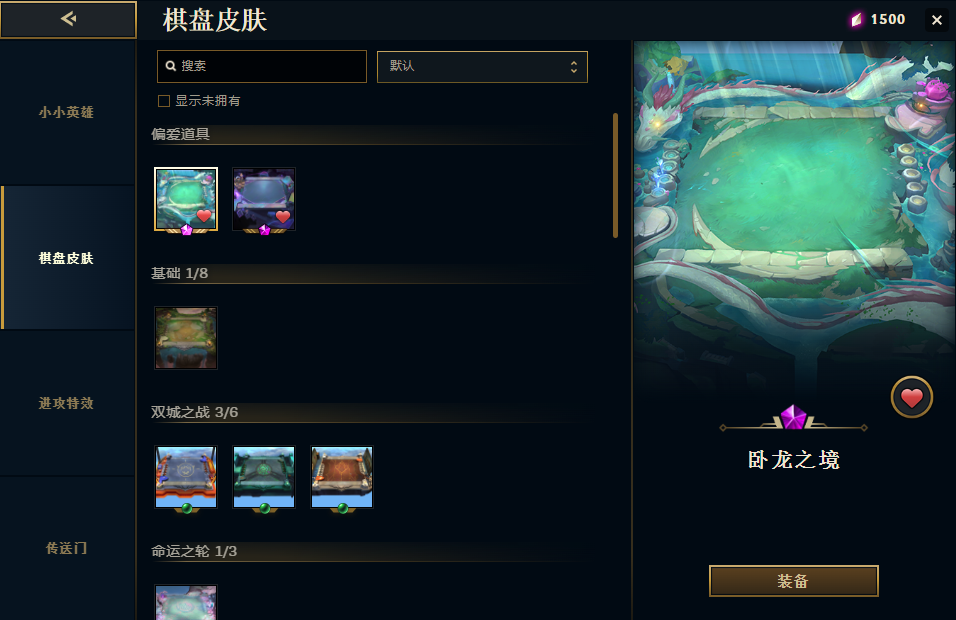Click the dropdown up-down arrows
The height and width of the screenshot is (620, 956).
click(x=574, y=66)
